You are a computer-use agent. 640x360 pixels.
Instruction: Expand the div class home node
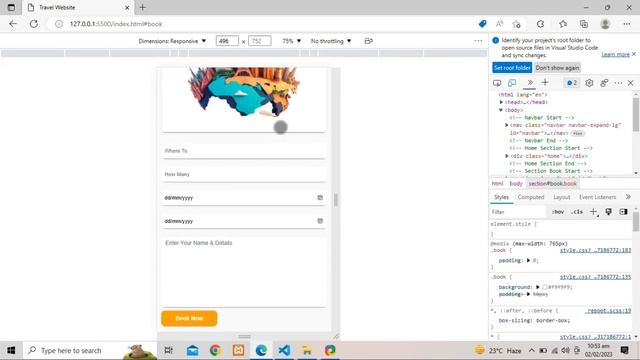tap(507, 156)
